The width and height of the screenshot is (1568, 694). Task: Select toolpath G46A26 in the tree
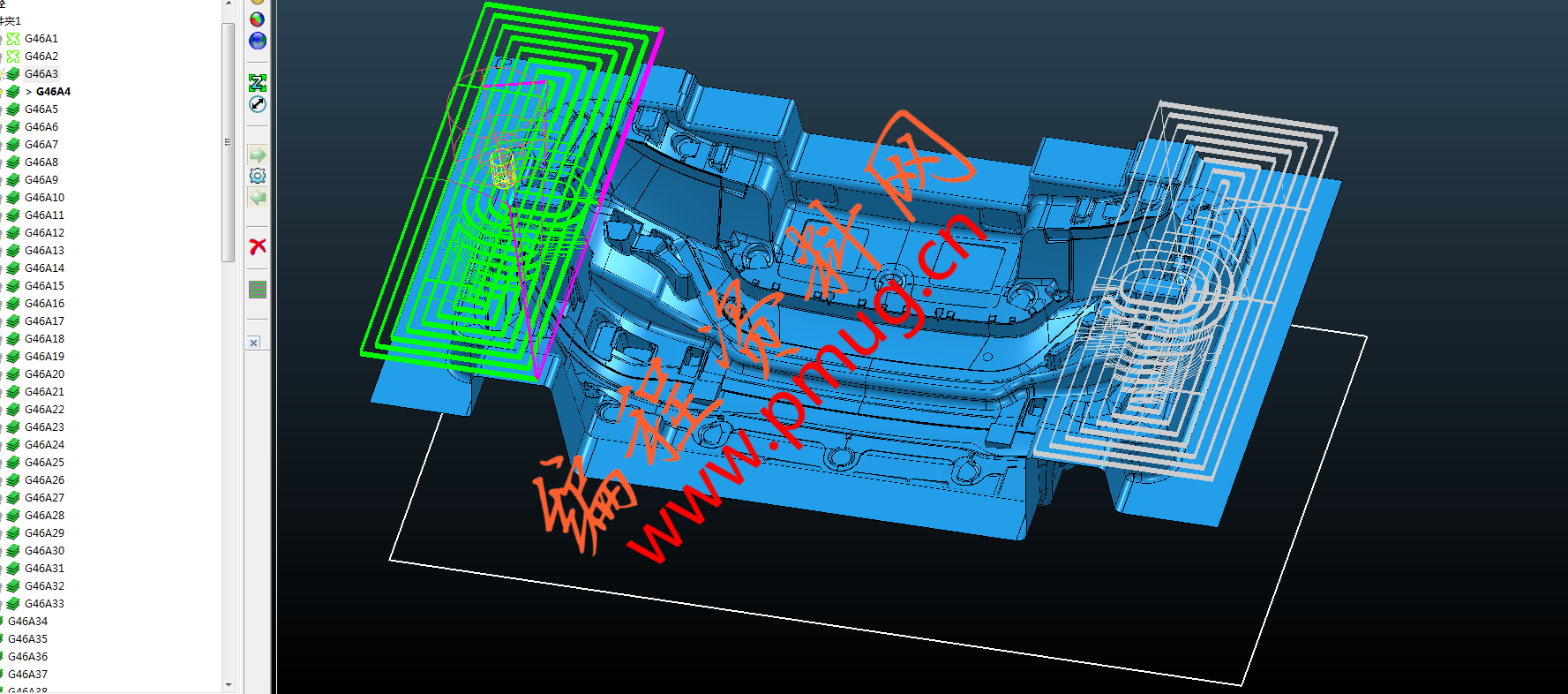point(44,480)
